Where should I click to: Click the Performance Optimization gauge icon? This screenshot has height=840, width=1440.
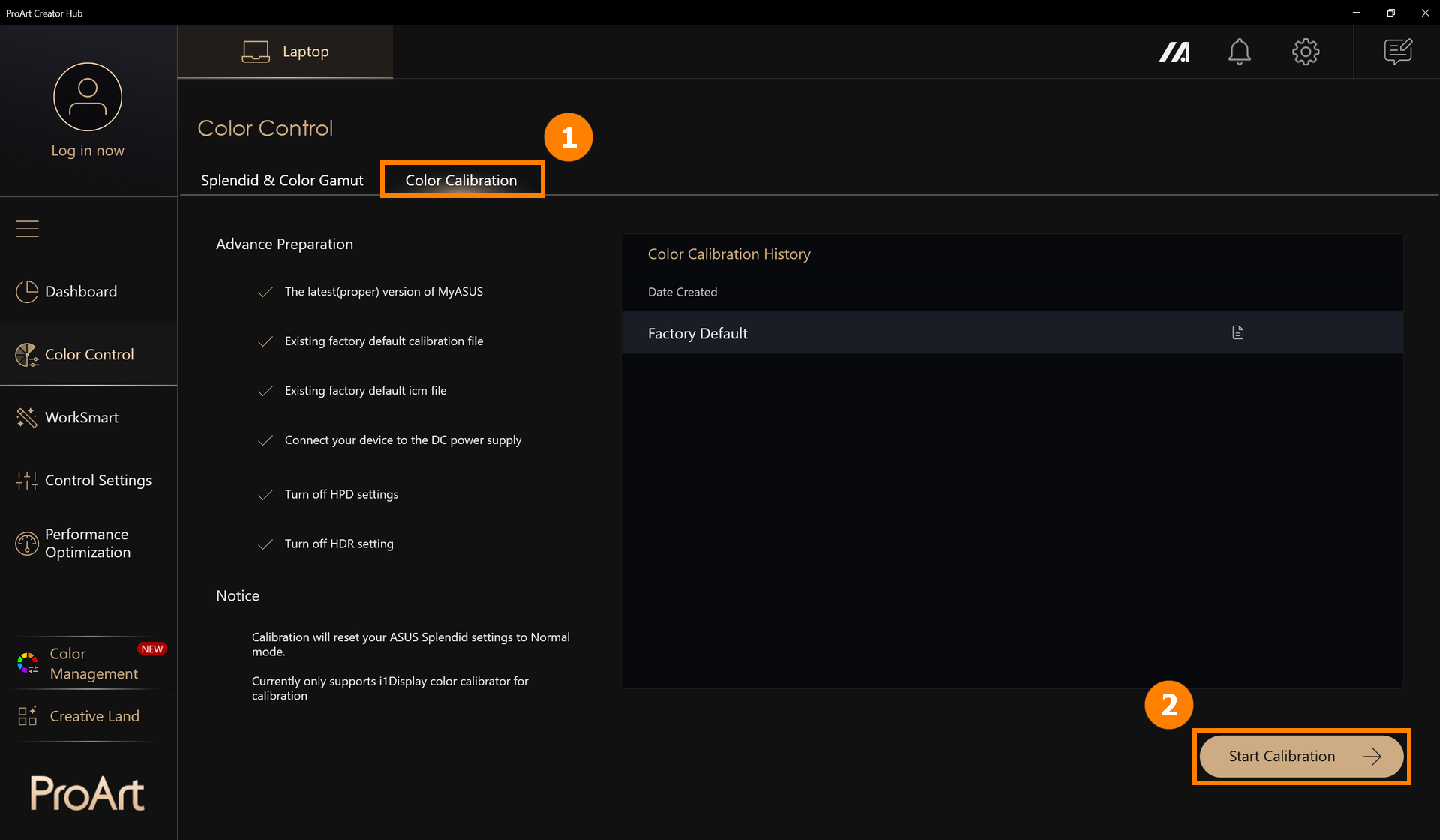(27, 544)
